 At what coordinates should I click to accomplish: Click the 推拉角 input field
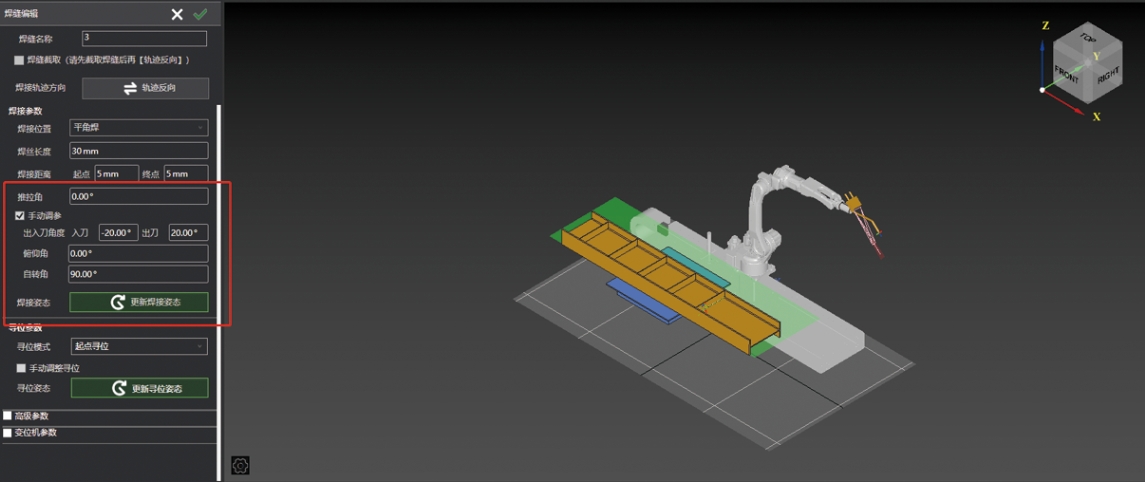139,197
